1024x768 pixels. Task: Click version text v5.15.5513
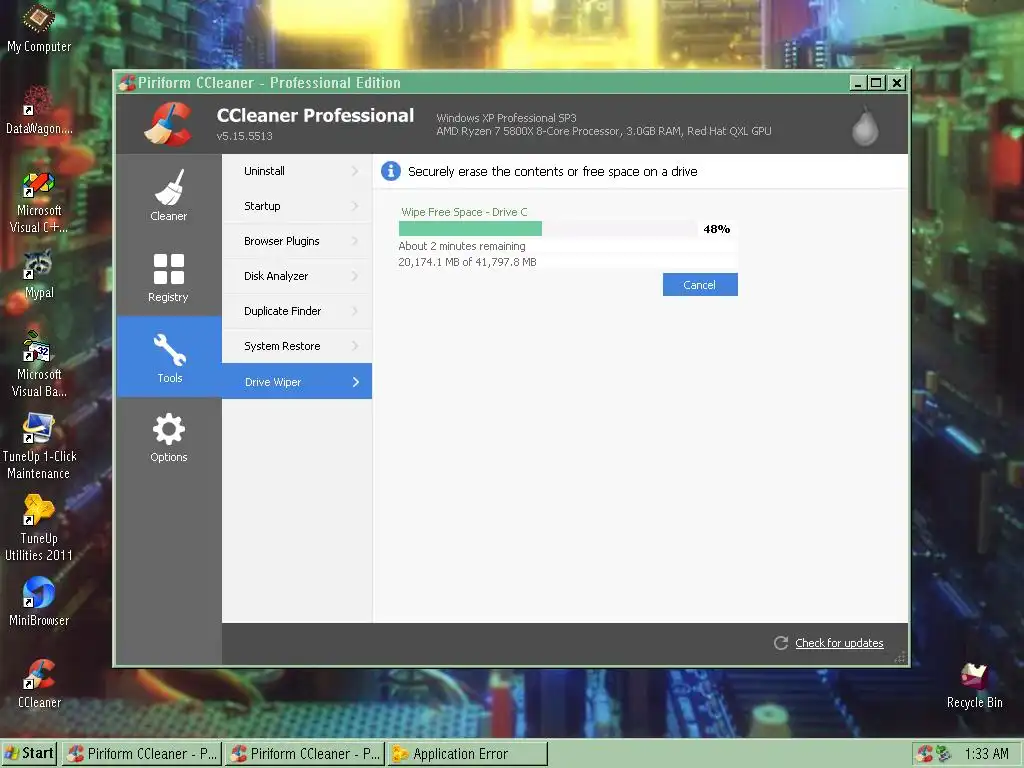click(244, 136)
